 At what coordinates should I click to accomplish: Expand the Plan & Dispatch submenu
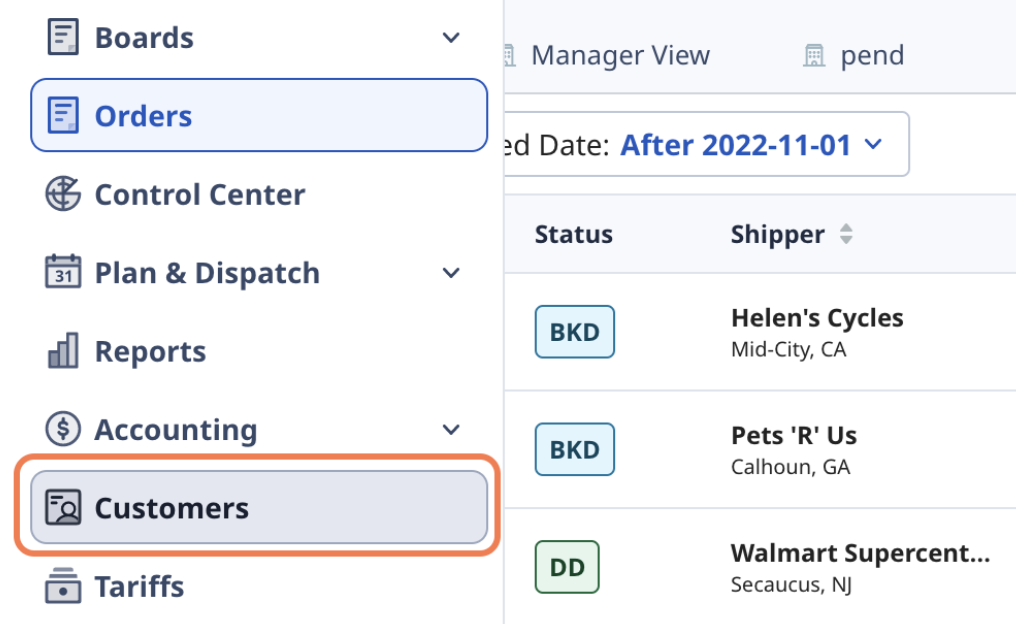(451, 272)
